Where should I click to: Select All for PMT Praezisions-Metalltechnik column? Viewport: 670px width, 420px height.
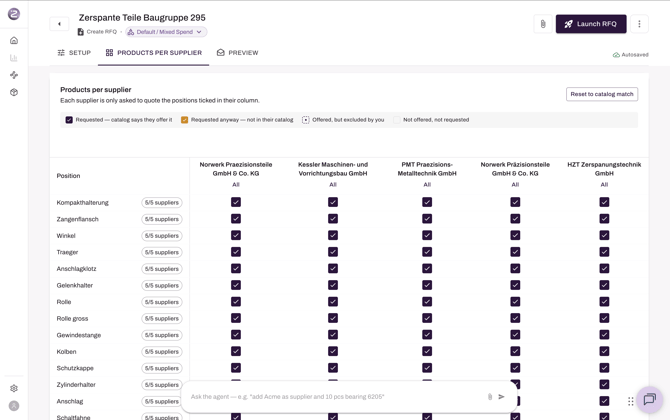427,185
